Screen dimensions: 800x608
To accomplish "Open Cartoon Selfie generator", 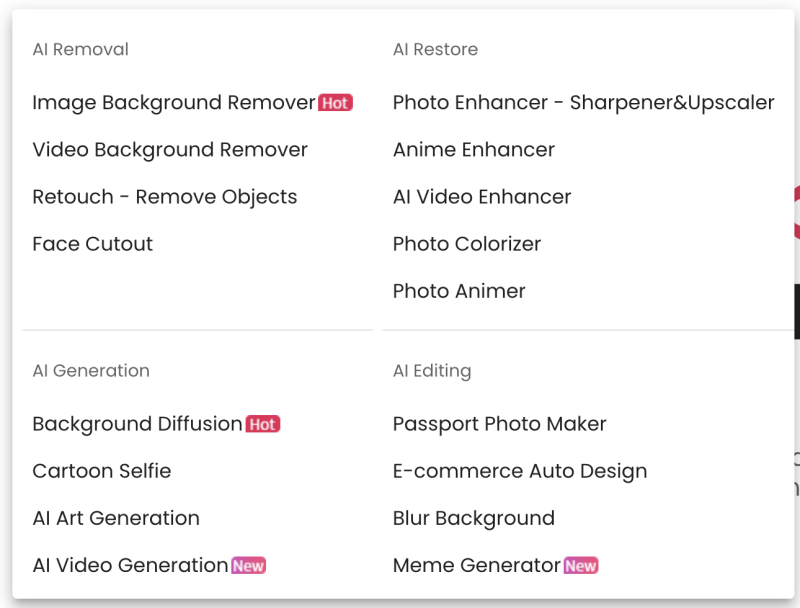I will click(102, 471).
